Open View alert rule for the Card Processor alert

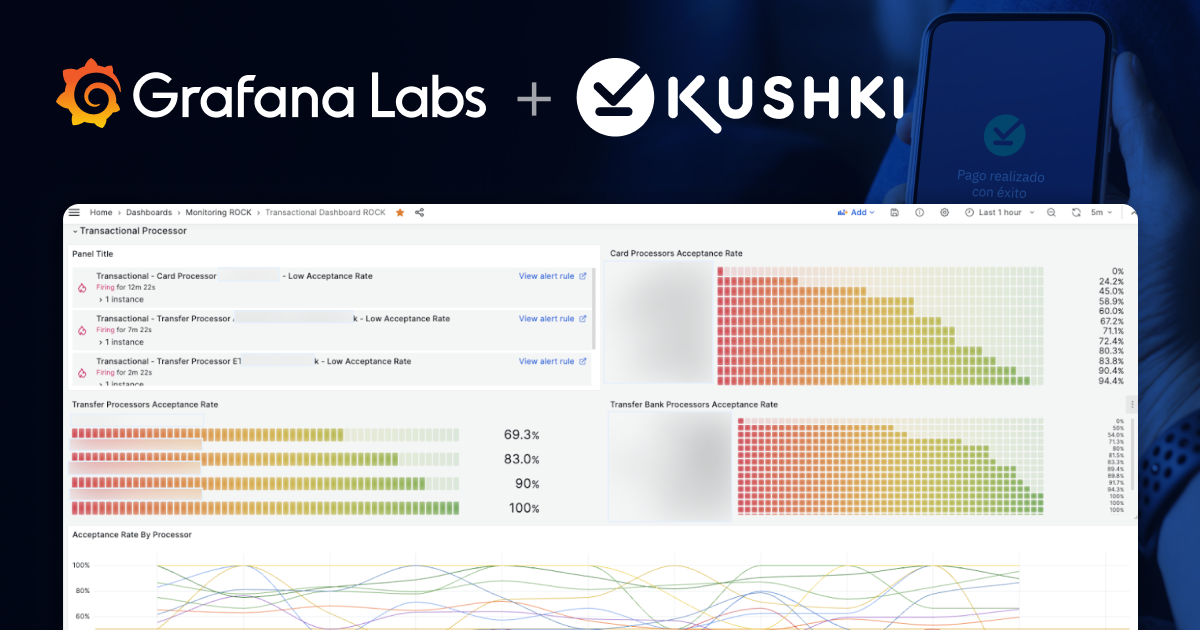(x=548, y=276)
